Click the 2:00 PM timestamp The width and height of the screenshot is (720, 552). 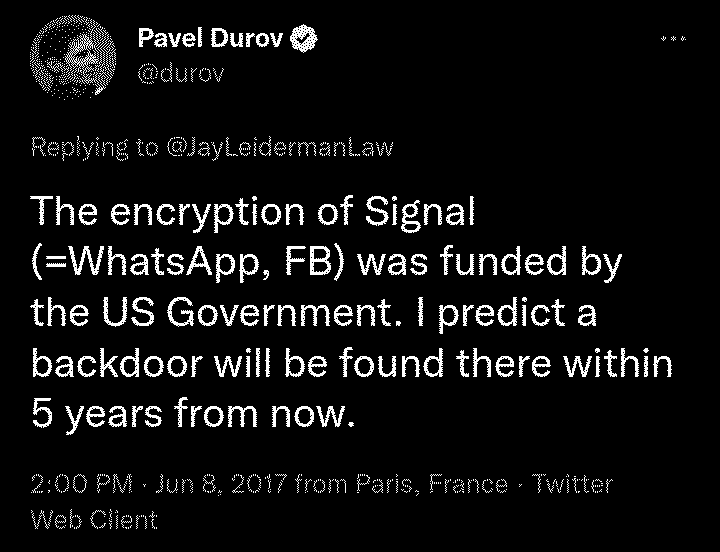coord(82,485)
